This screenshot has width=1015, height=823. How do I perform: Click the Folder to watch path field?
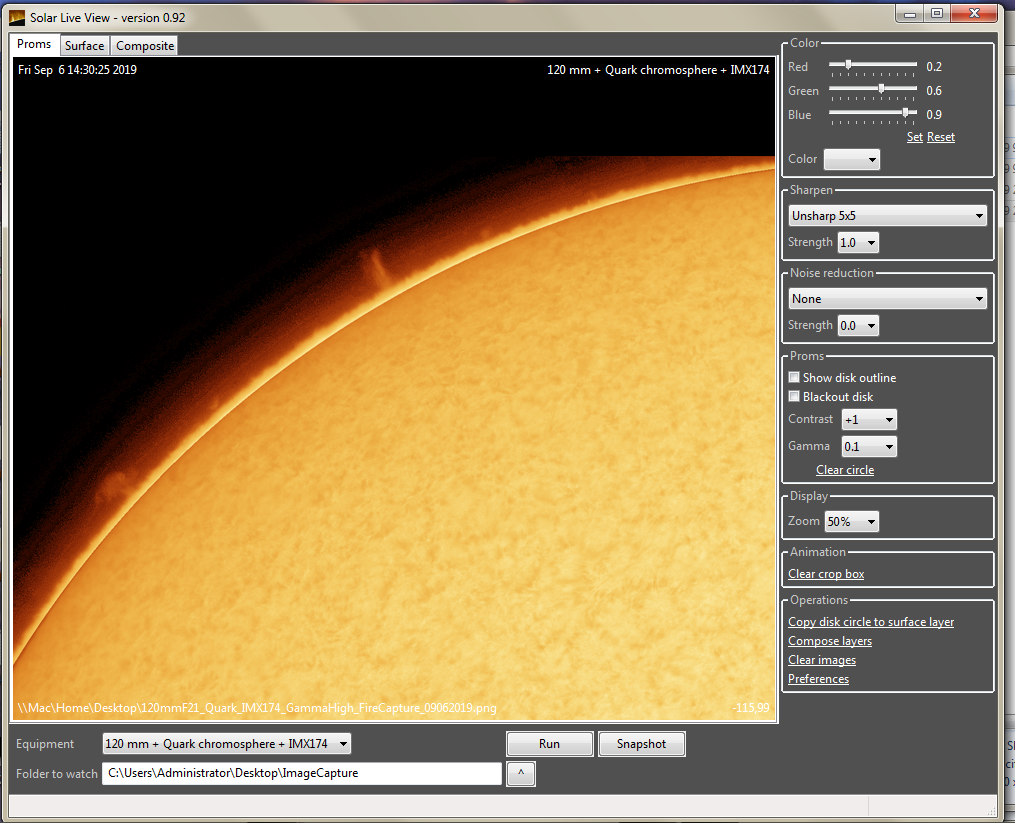coord(302,773)
